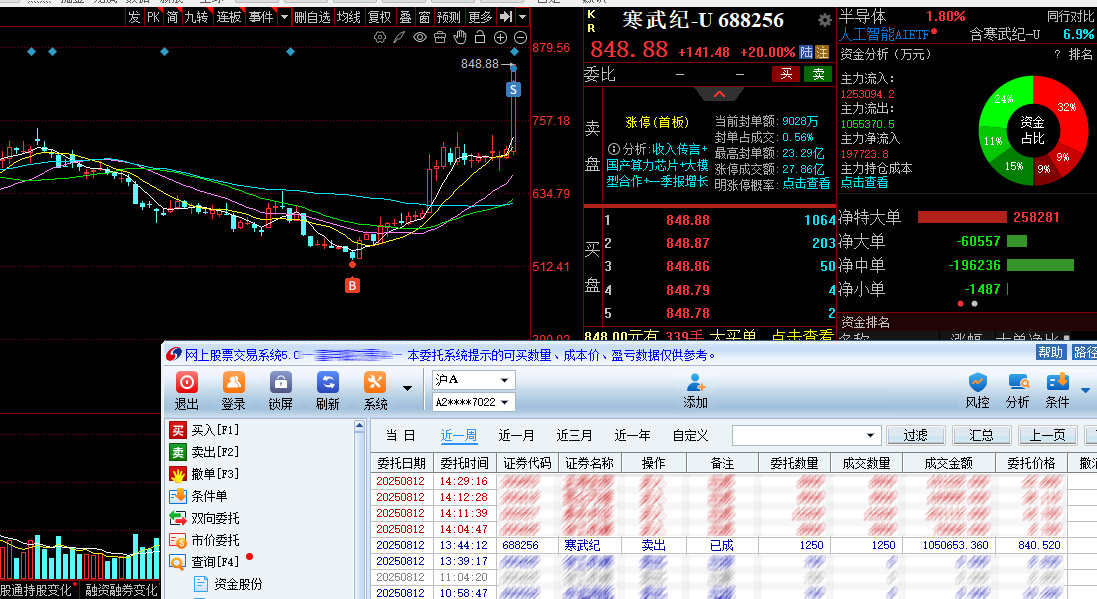The width and height of the screenshot is (1097, 599).
Task: Click the 过滤 filter button
Action: coord(916,435)
